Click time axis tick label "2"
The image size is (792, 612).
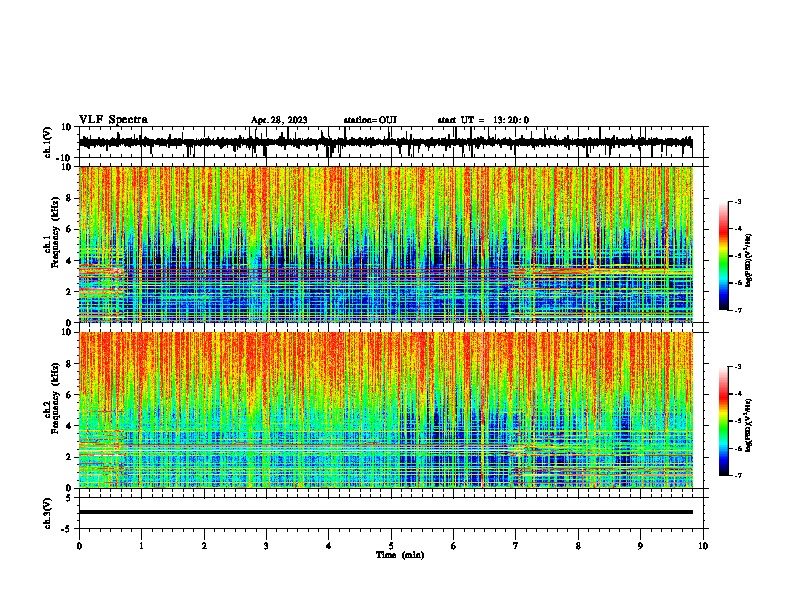[x=204, y=546]
